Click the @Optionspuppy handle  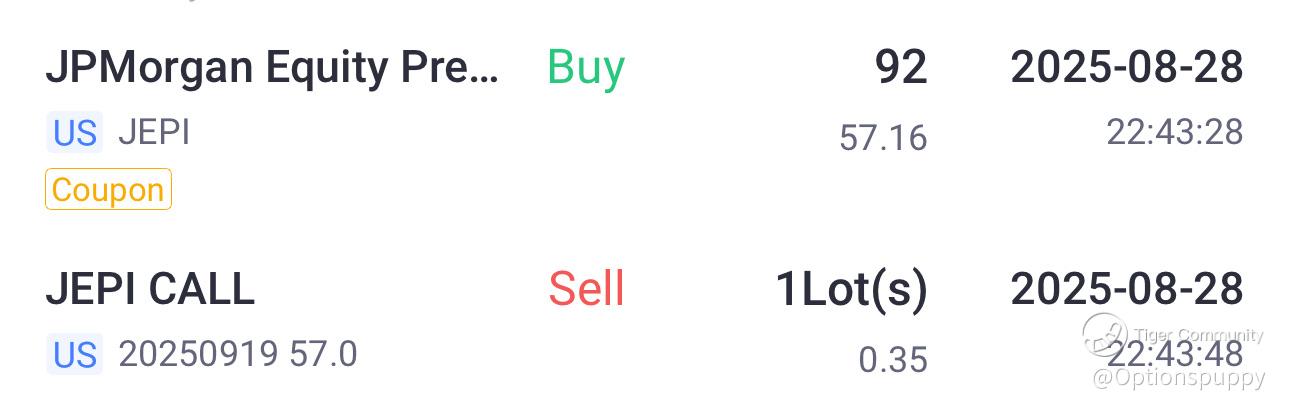point(1179,379)
